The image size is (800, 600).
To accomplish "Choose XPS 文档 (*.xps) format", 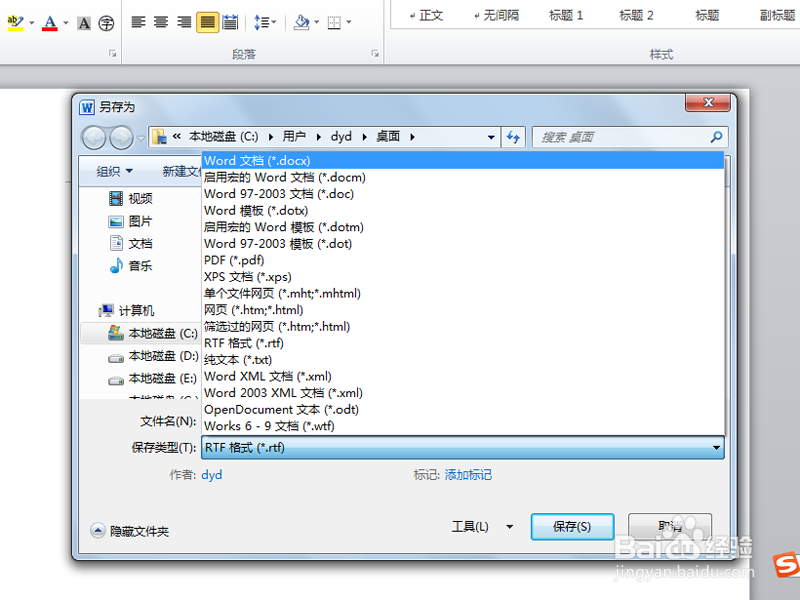I will 463,277.
